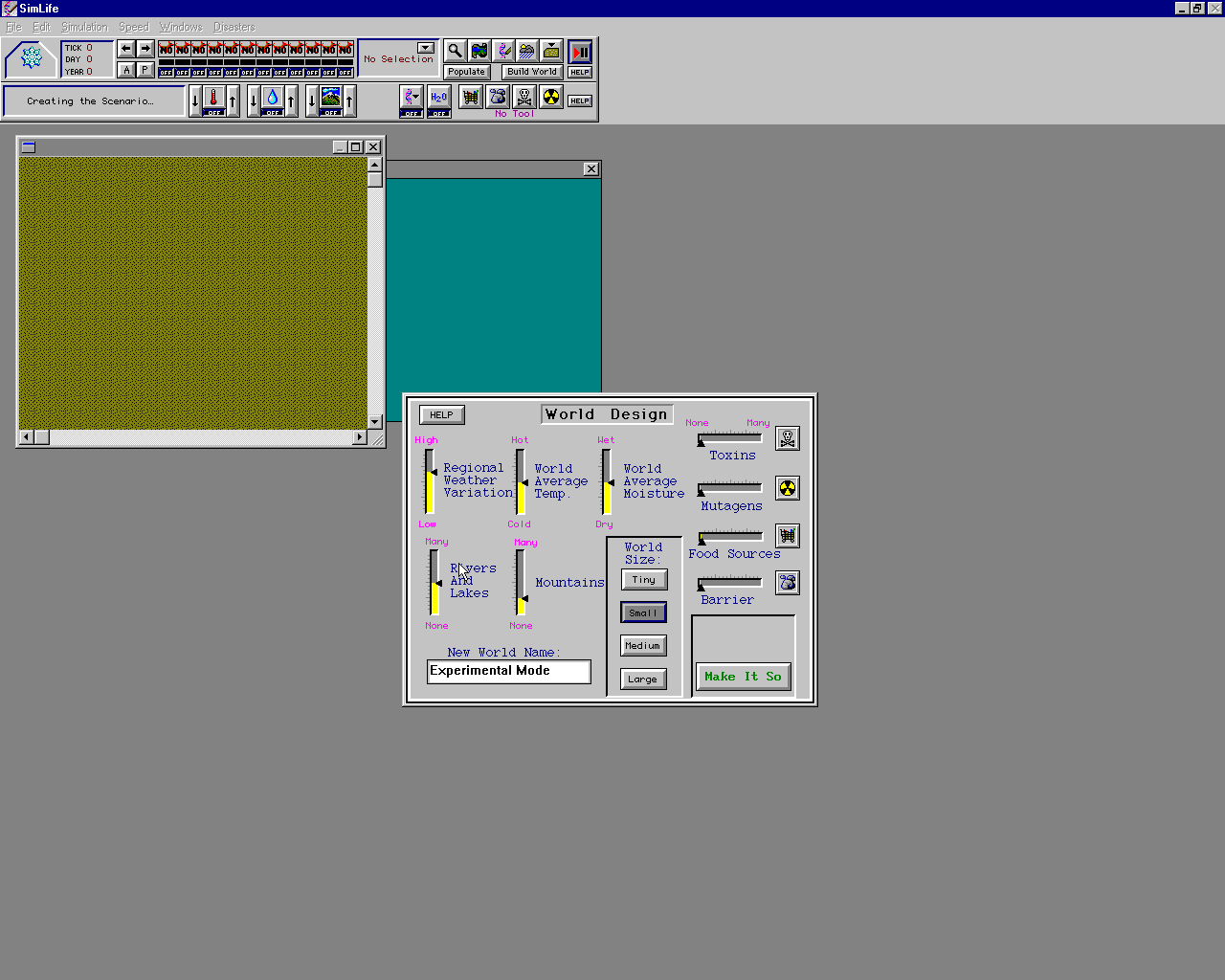
Task: Click the snowflake climate icon in the toolbar
Action: [31, 59]
